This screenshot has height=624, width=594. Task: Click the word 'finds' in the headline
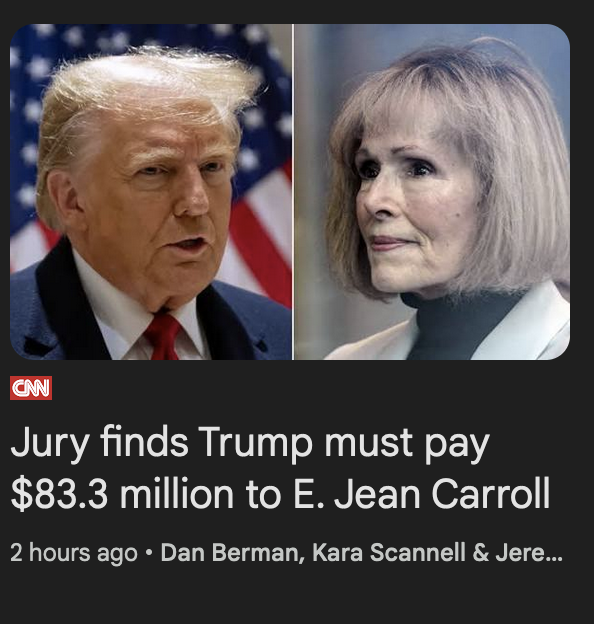144,441
